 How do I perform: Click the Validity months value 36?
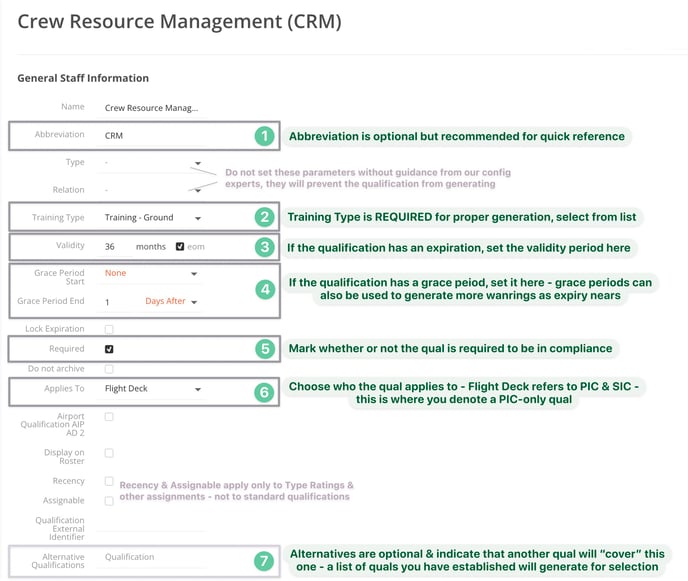115,247
